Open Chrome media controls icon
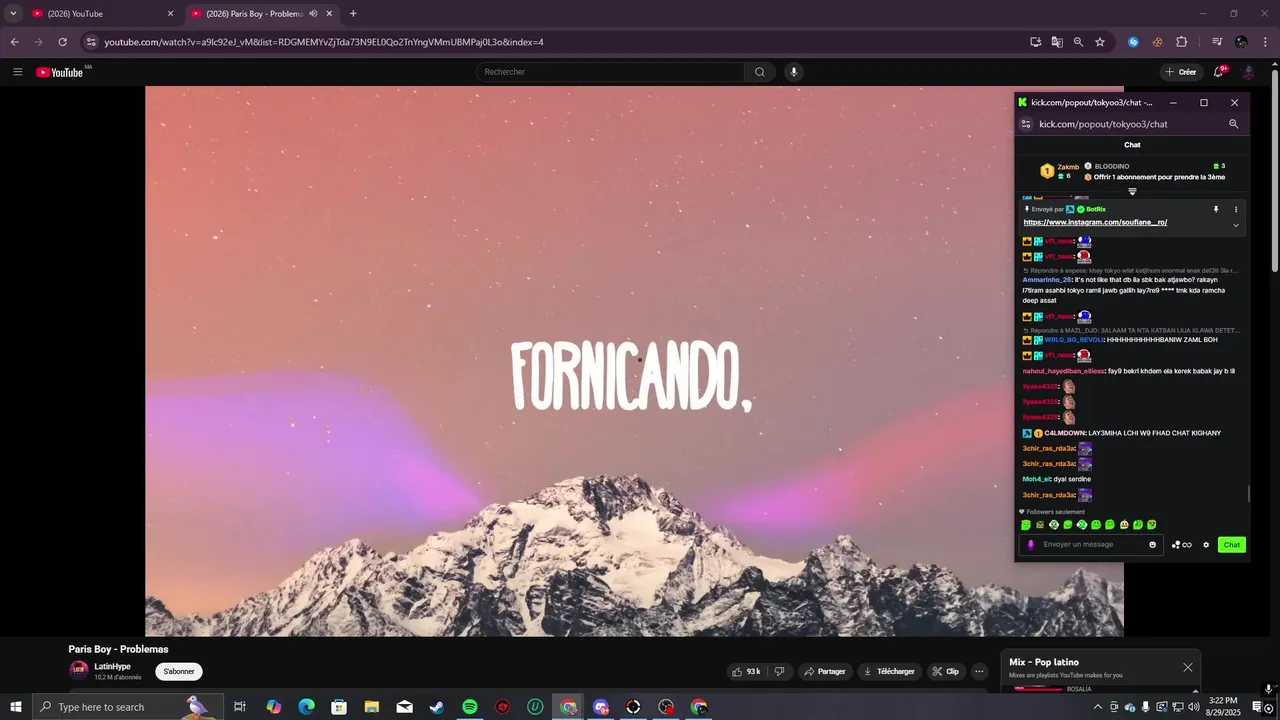 (x=1217, y=42)
